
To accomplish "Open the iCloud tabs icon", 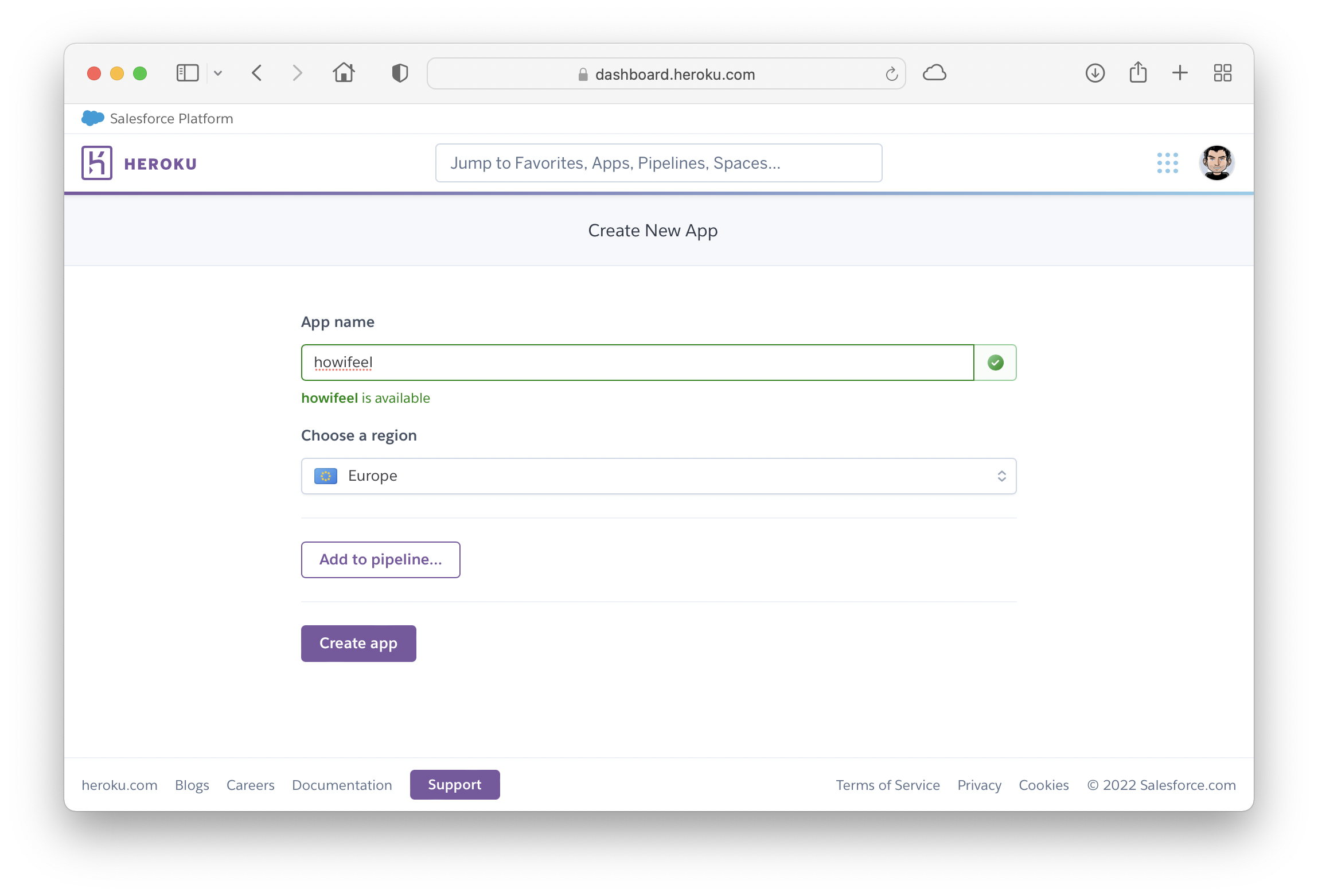I will [934, 73].
